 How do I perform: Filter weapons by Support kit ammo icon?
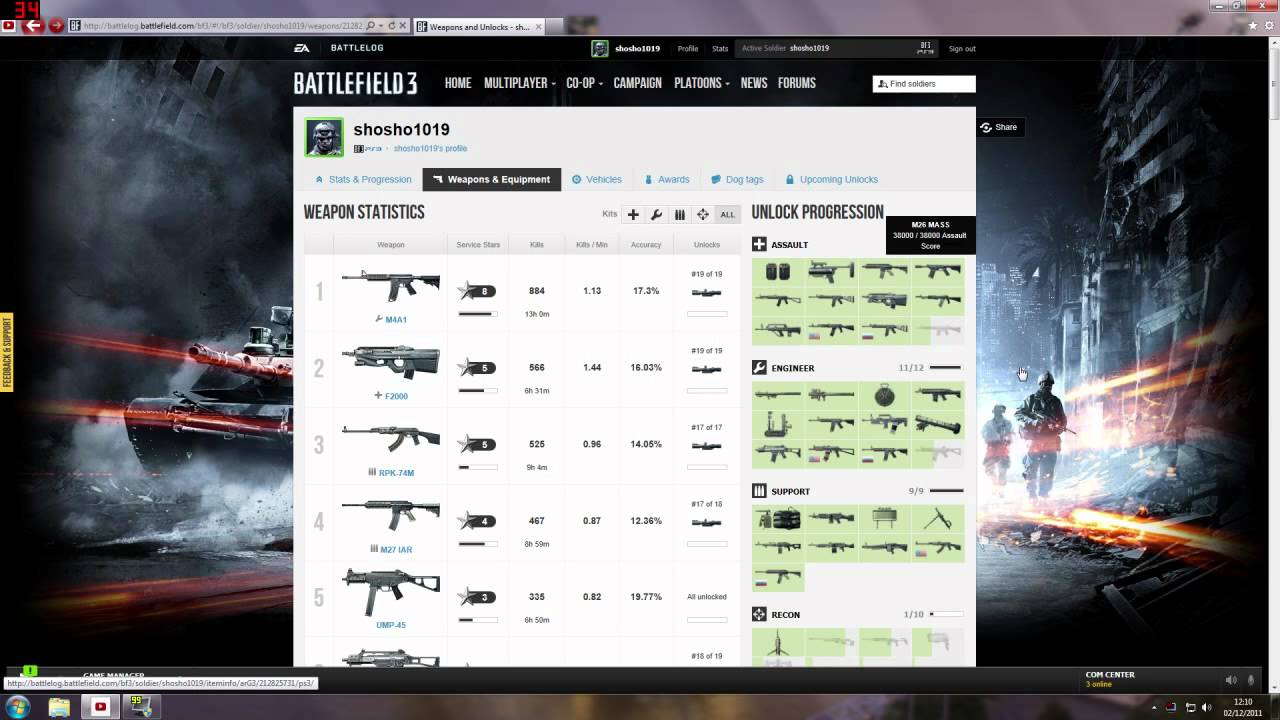pos(680,214)
